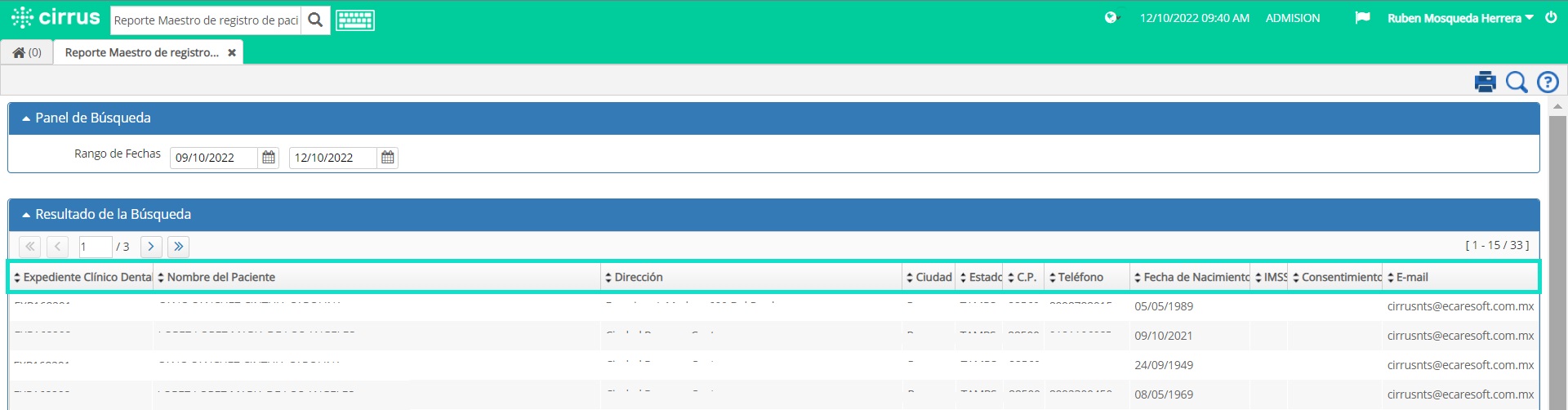Screen dimensions: 1568x410
Task: Click the printer icon to print the report
Action: click(1486, 82)
